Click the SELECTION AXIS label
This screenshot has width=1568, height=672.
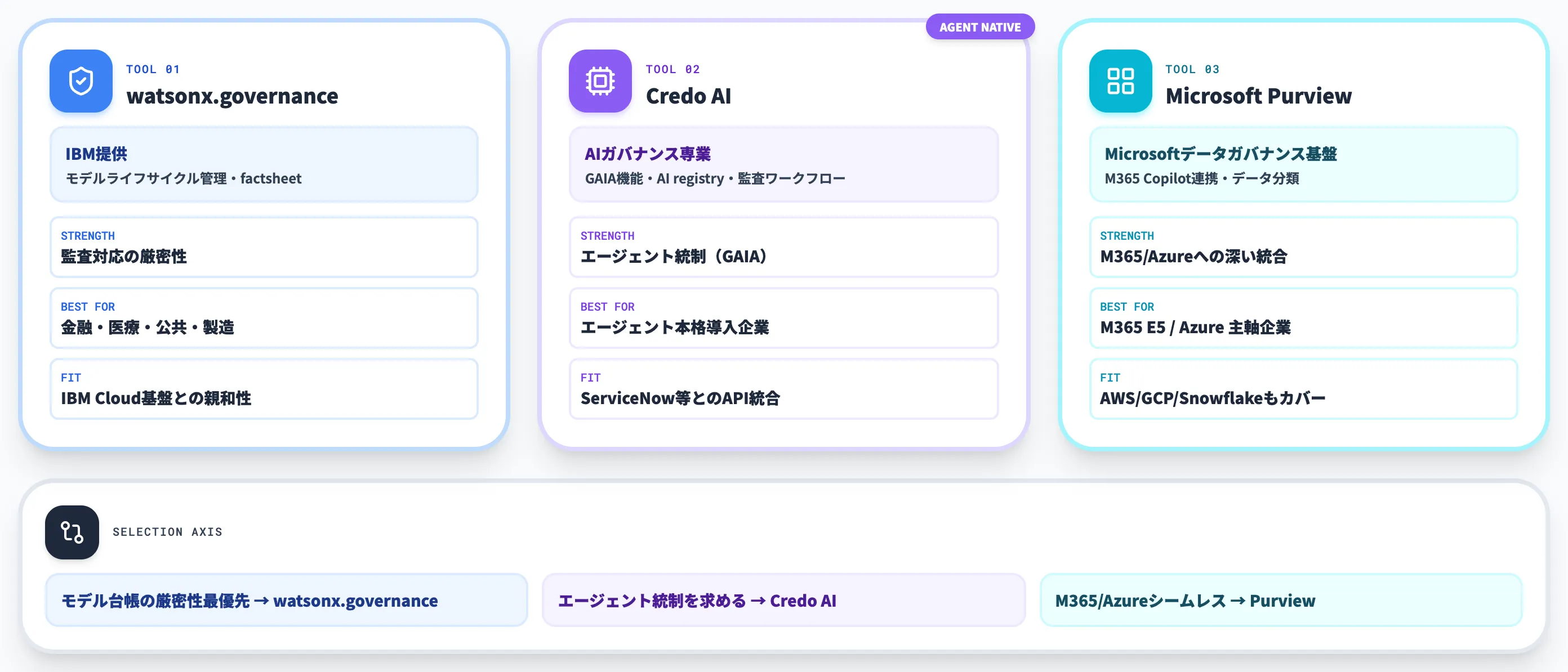point(167,532)
